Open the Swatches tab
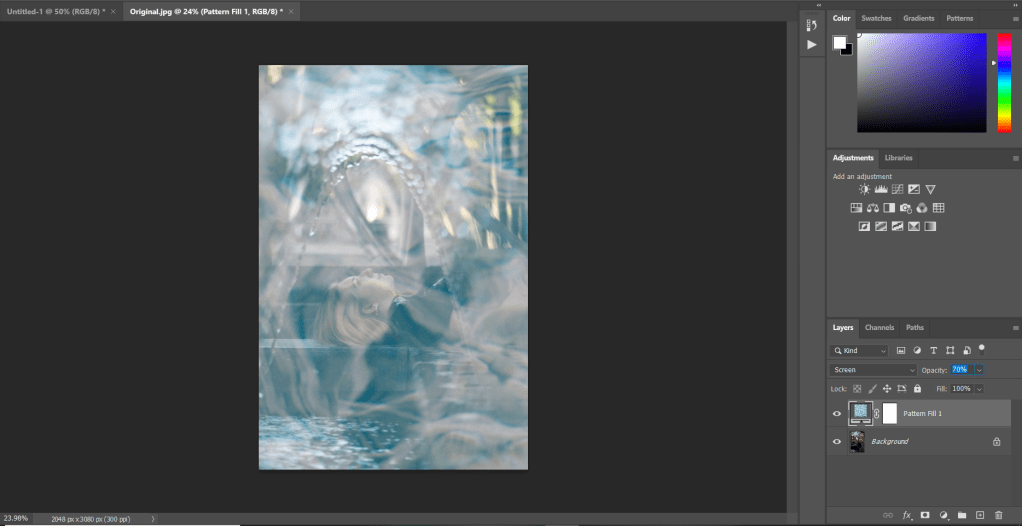Image resolution: width=1022 pixels, height=526 pixels. [876, 18]
